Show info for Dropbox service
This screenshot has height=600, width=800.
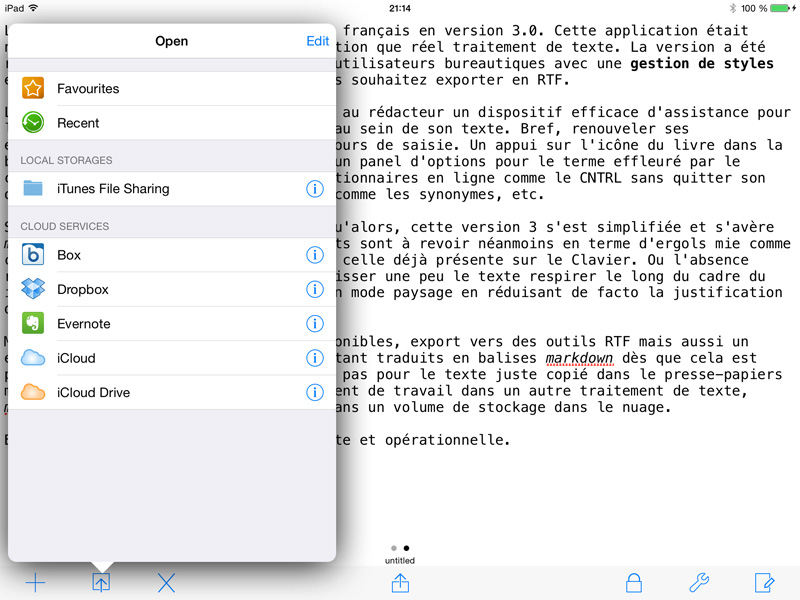314,290
